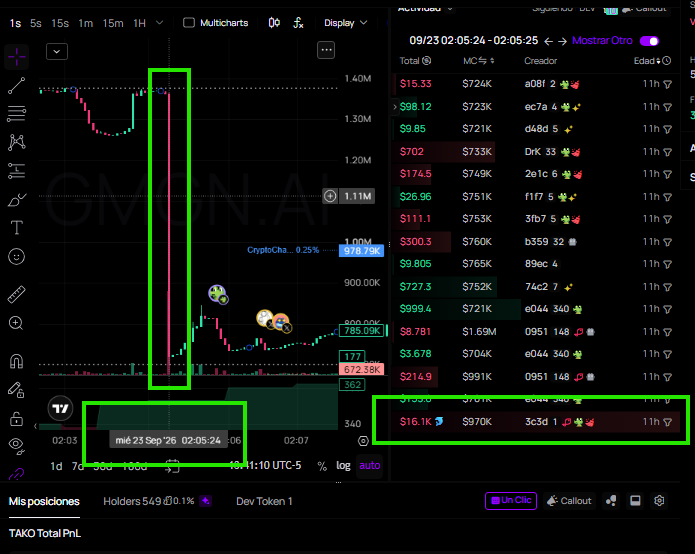Click the Callout button

coord(570,501)
